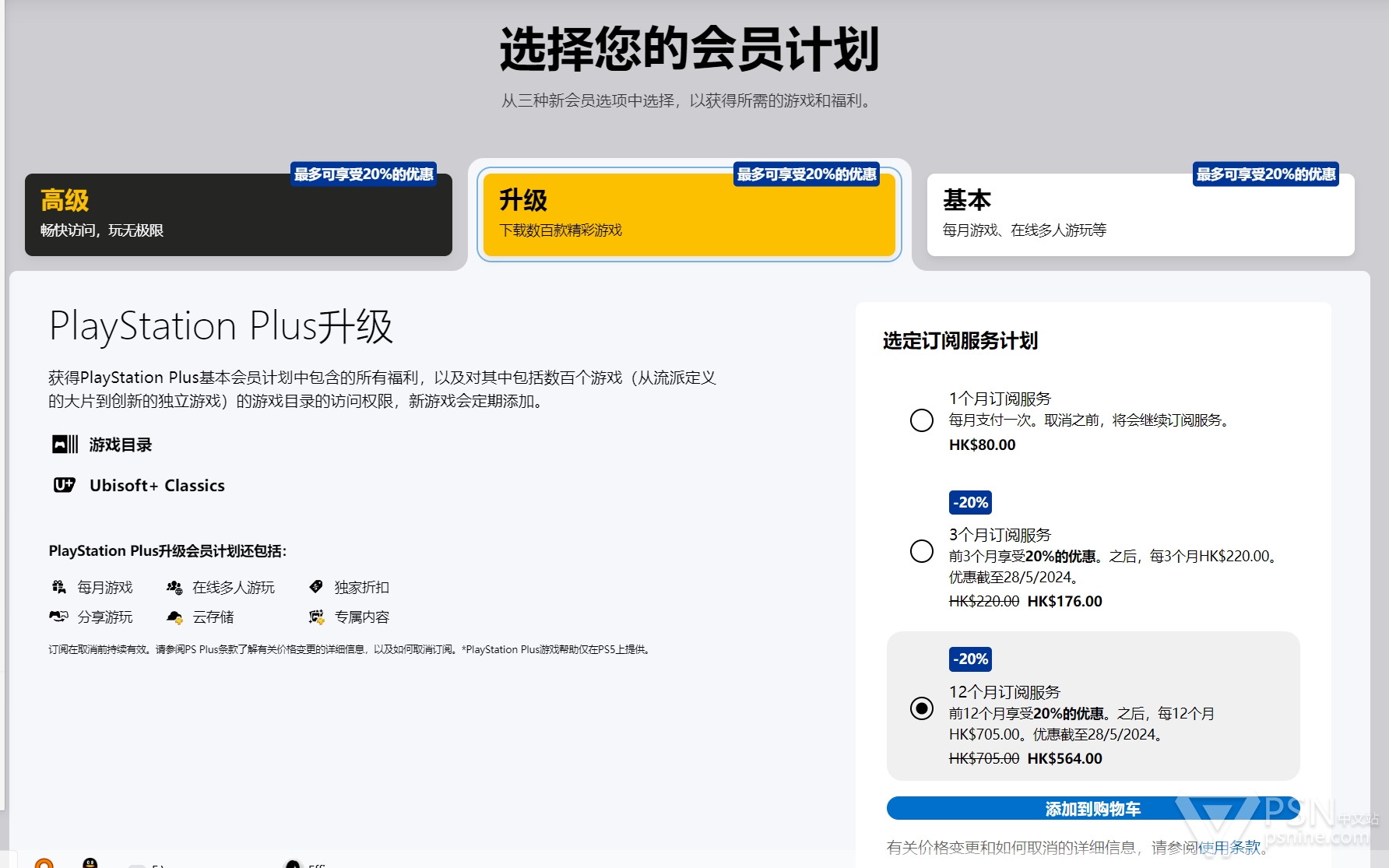Viewport: 1389px width, 868px height.
Task: Click the 专属内容 icon
Action: click(316, 617)
